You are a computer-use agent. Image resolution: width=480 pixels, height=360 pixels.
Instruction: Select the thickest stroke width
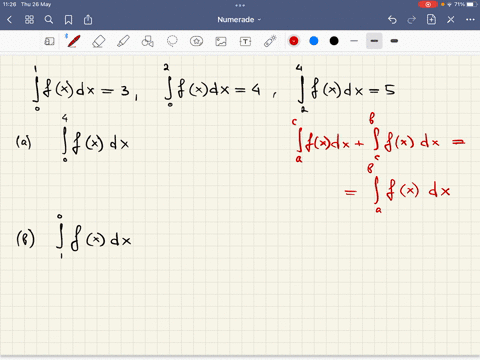[394, 41]
